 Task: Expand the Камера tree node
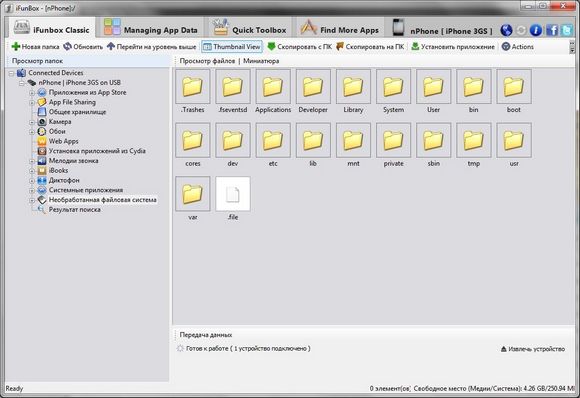click(32, 122)
